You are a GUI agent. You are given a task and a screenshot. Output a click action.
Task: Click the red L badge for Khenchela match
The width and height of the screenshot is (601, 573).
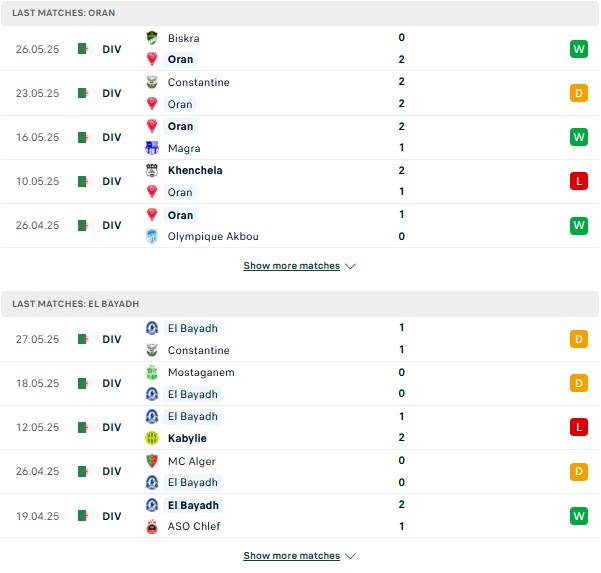[579, 181]
